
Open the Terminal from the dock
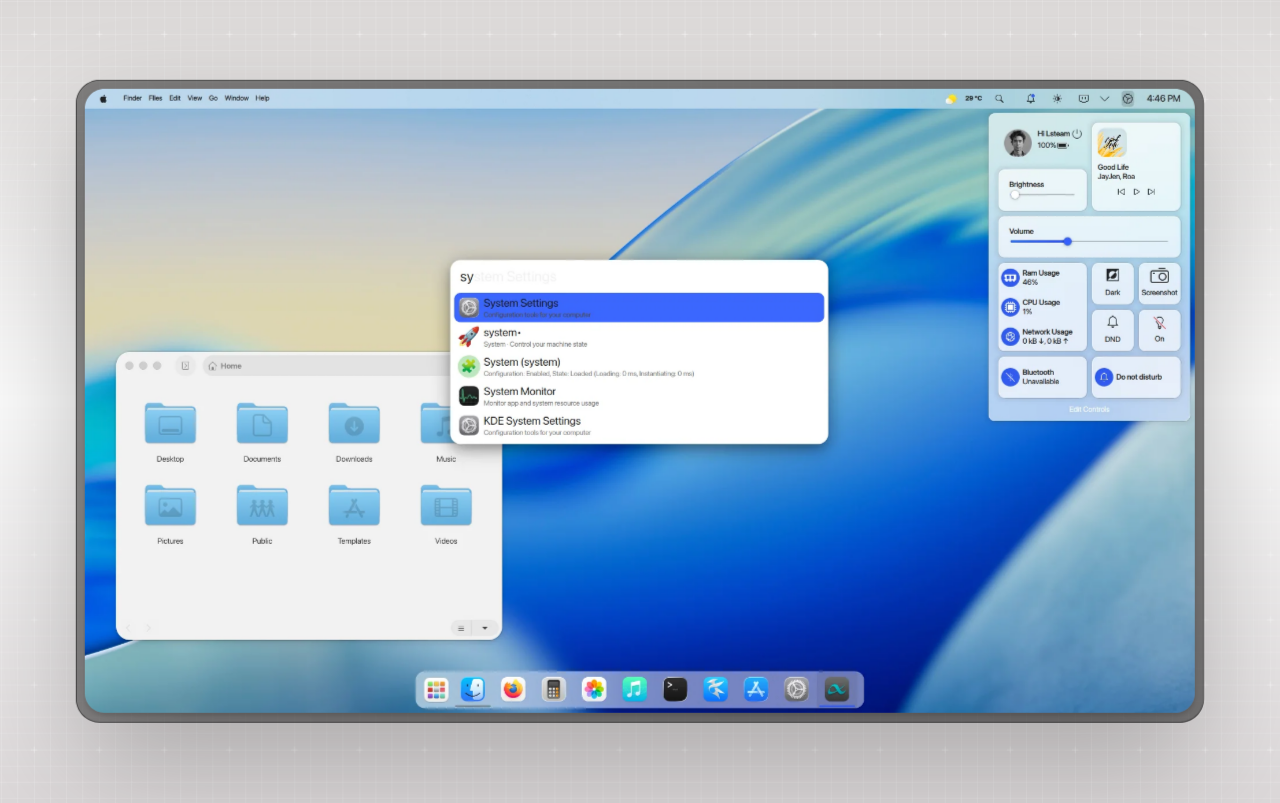[x=674, y=689]
